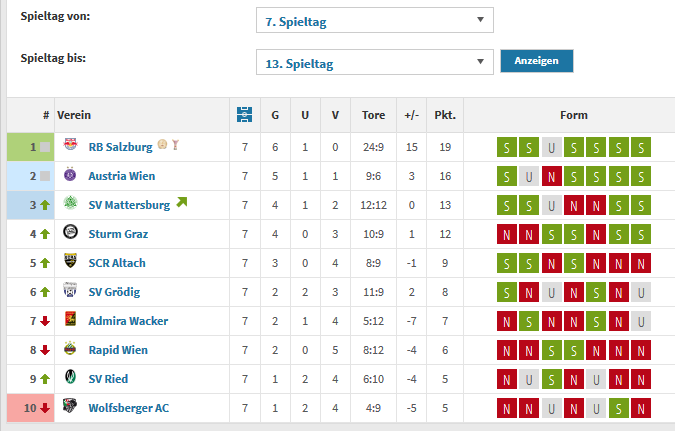
Task: Click RB Salzburg's grey U form box
Action: [x=551, y=147]
